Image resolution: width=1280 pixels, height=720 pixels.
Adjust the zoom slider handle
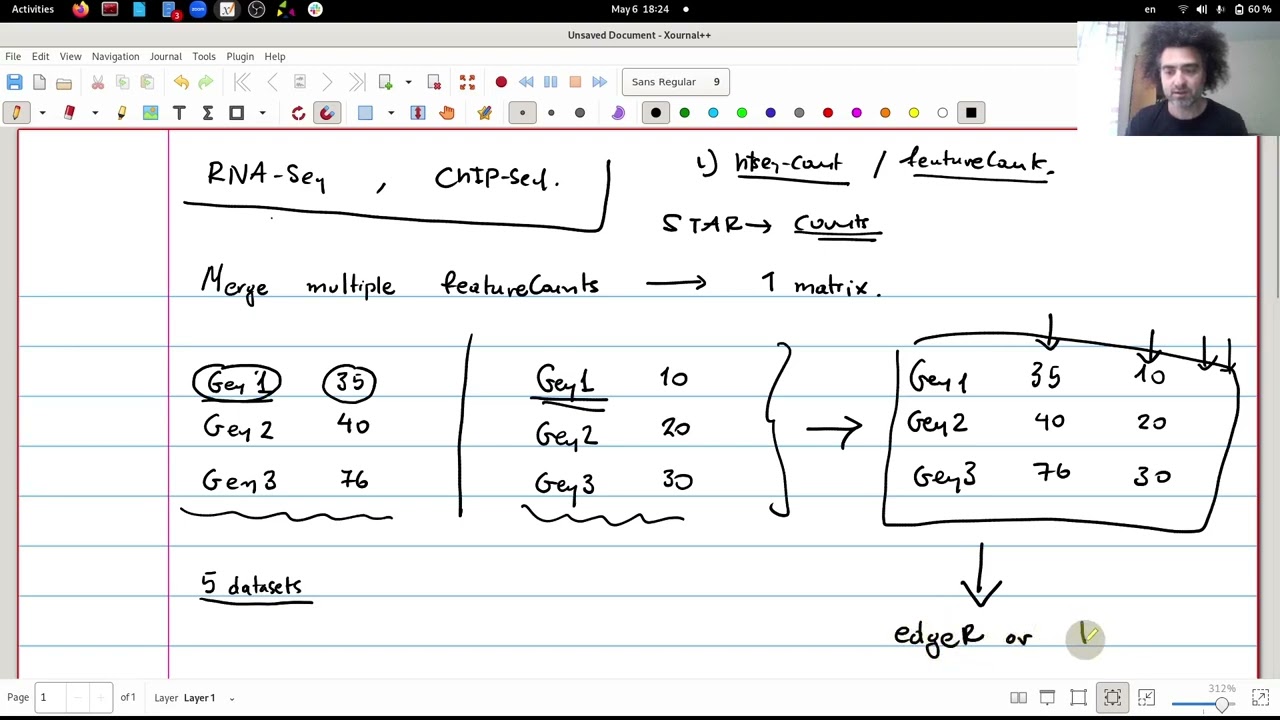(1221, 705)
